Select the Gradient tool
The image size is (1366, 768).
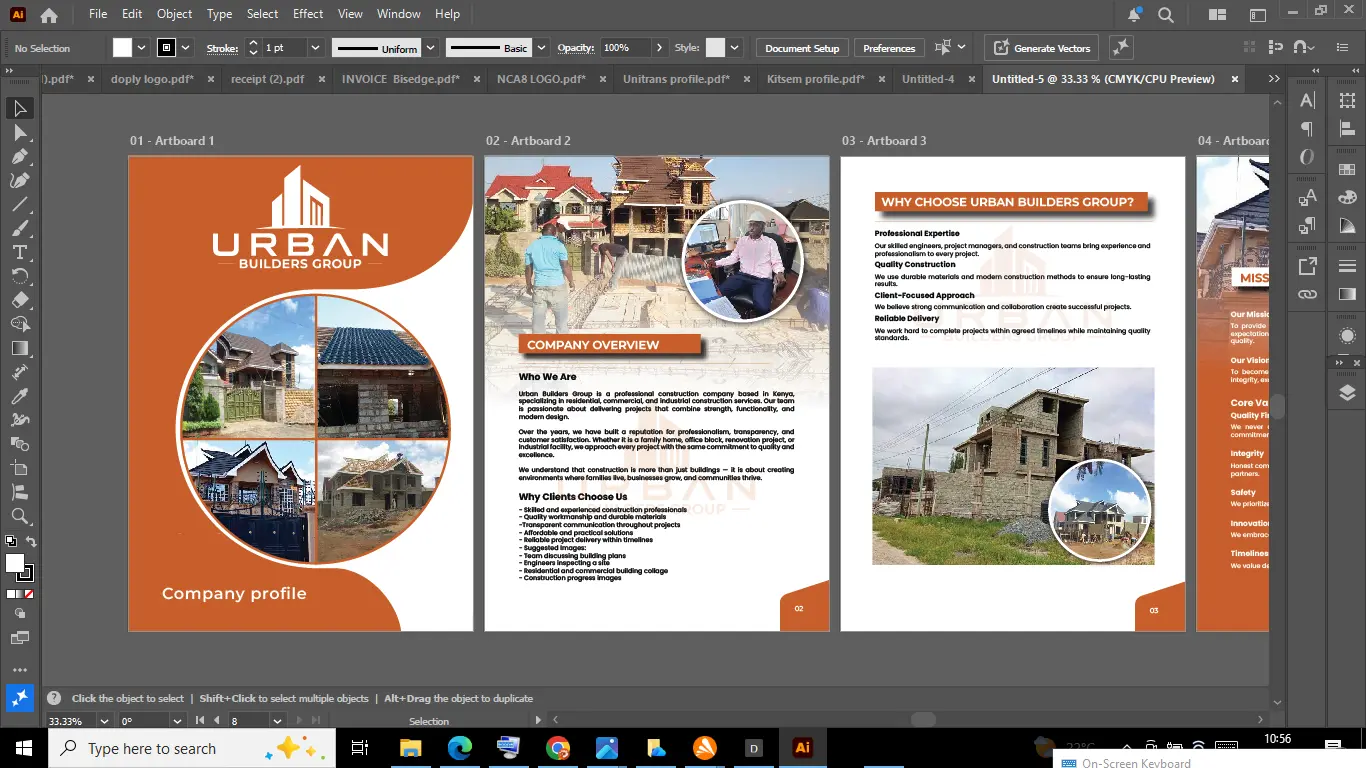point(20,348)
